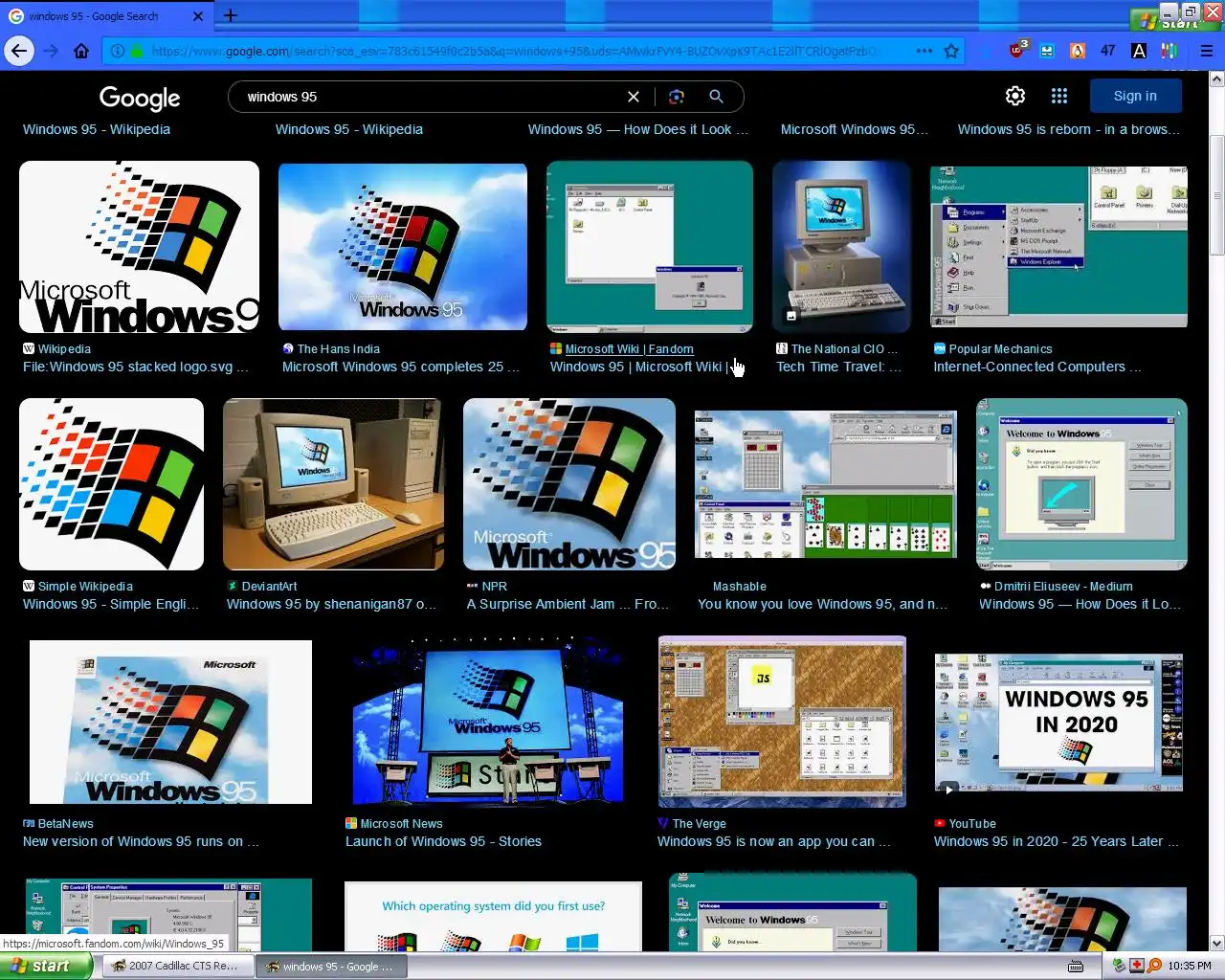Open the Windows Start button
This screenshot has height=980, width=1225.
click(46, 966)
